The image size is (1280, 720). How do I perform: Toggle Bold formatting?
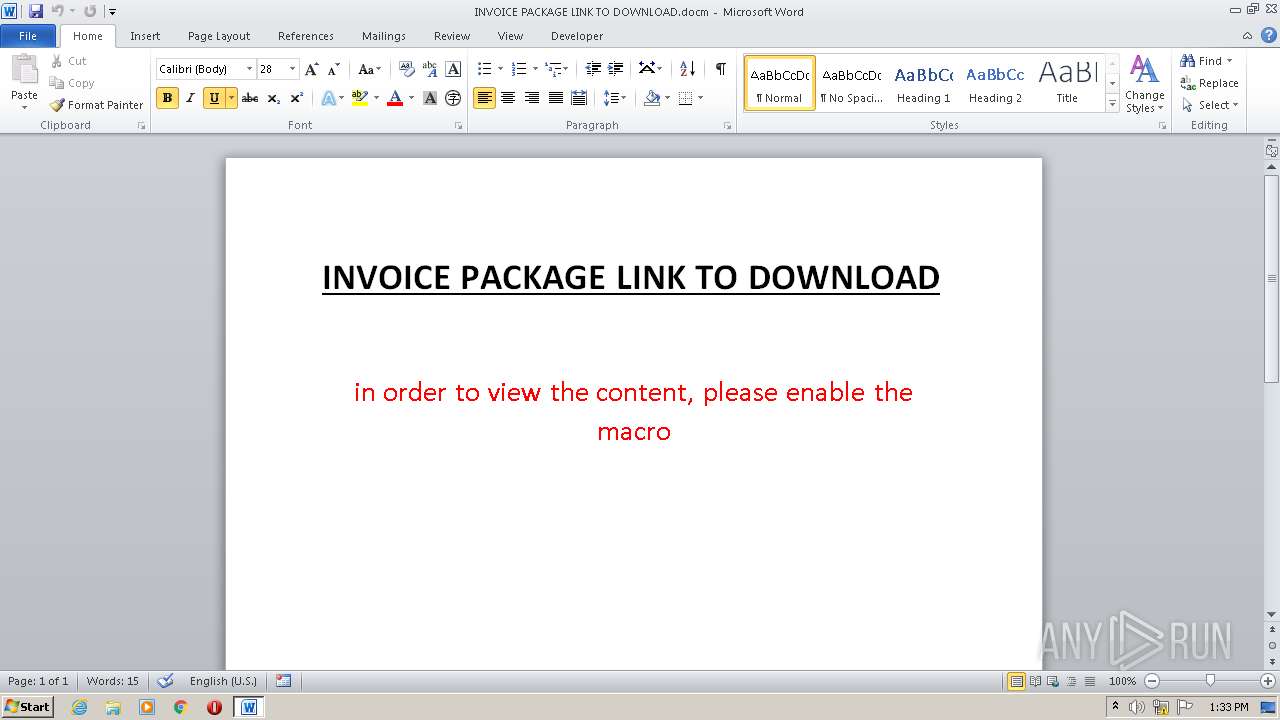tap(167, 98)
